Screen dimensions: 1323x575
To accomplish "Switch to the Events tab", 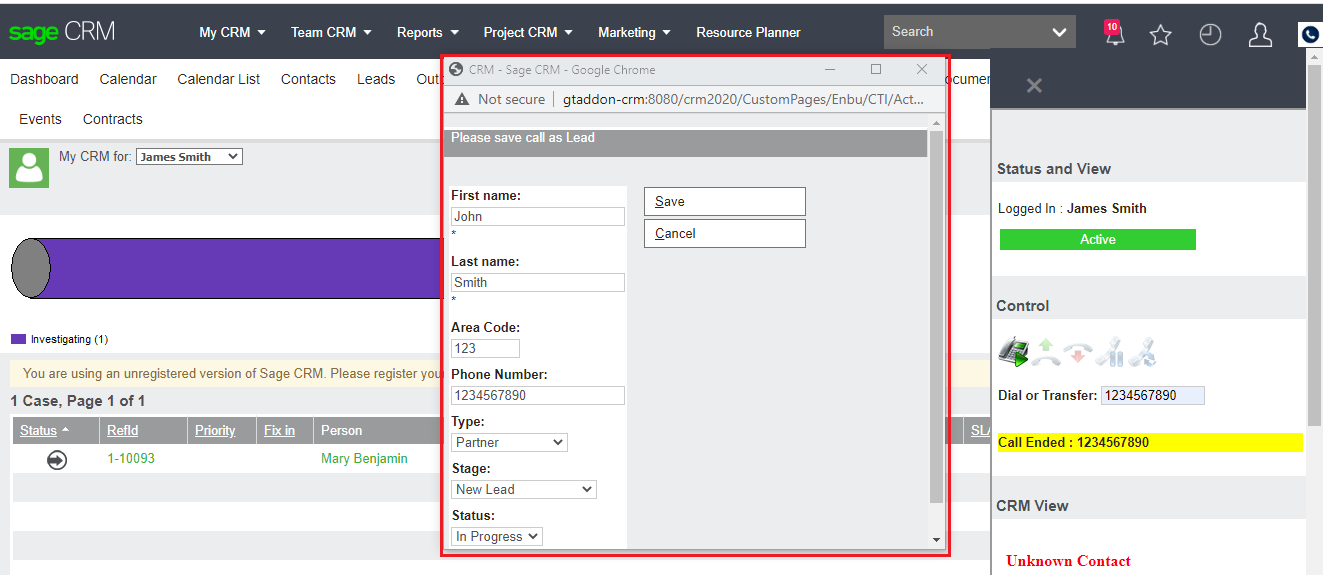I will (40, 119).
